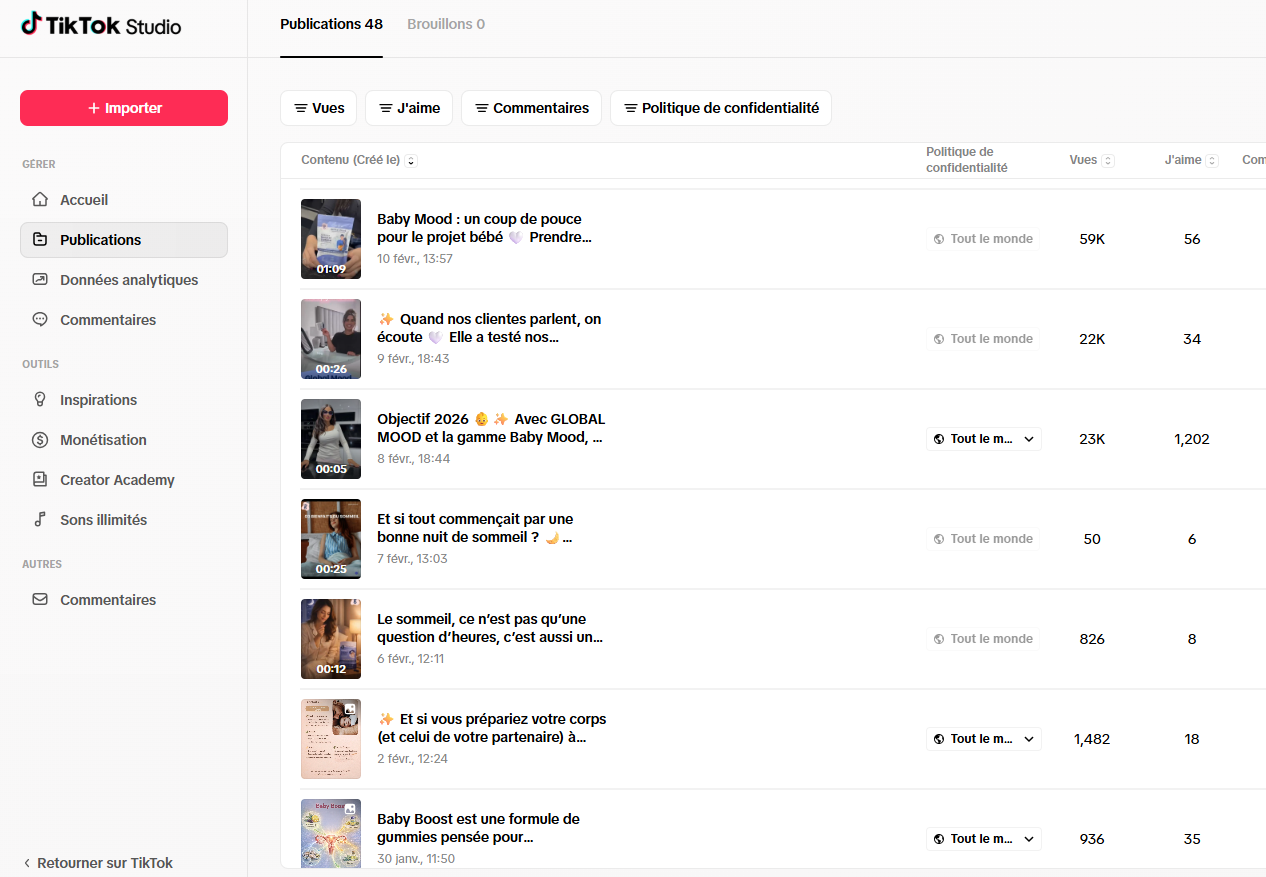This screenshot has width=1266, height=877.
Task: Open Objectif 2026 video thumbnail
Action: tap(331, 439)
